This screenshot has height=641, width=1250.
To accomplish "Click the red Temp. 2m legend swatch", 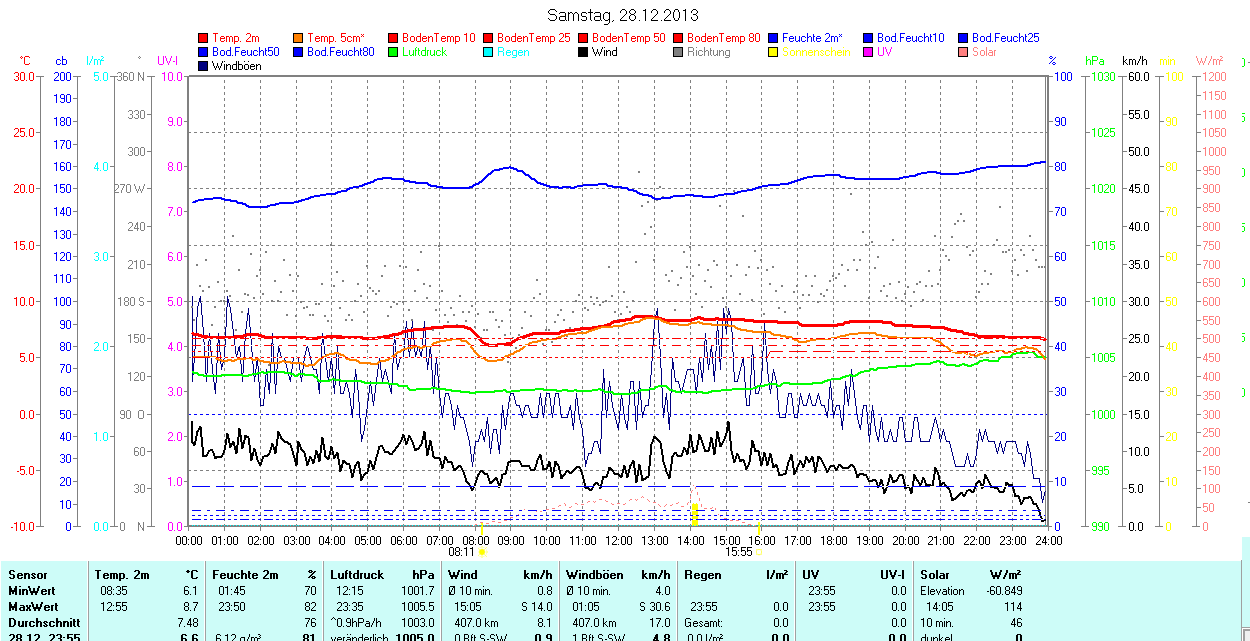I will (204, 38).
